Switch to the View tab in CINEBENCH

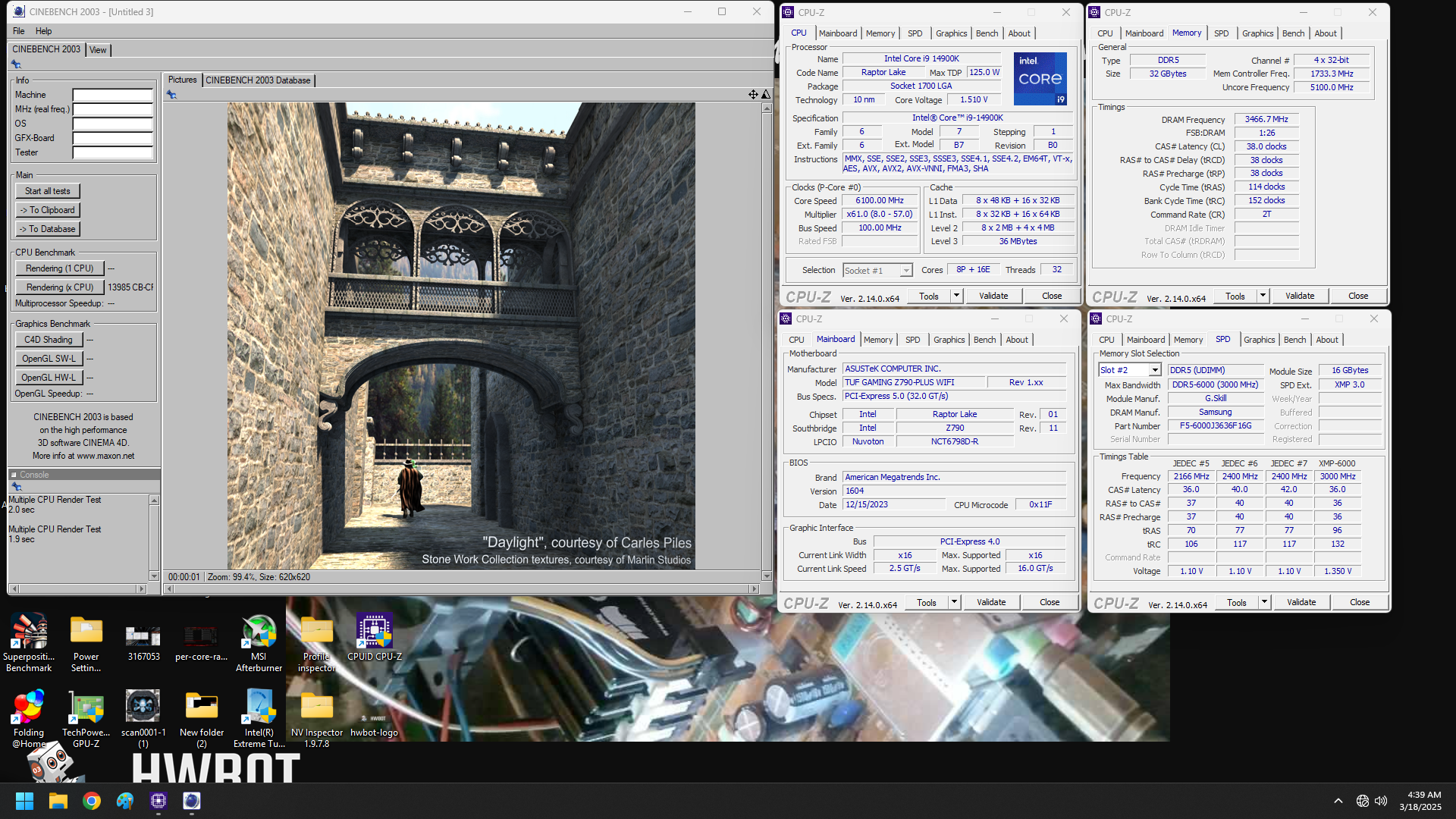pyautogui.click(x=98, y=50)
